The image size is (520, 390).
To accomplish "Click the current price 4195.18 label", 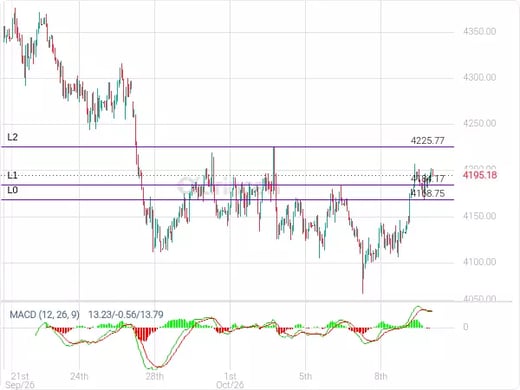I will coord(480,175).
